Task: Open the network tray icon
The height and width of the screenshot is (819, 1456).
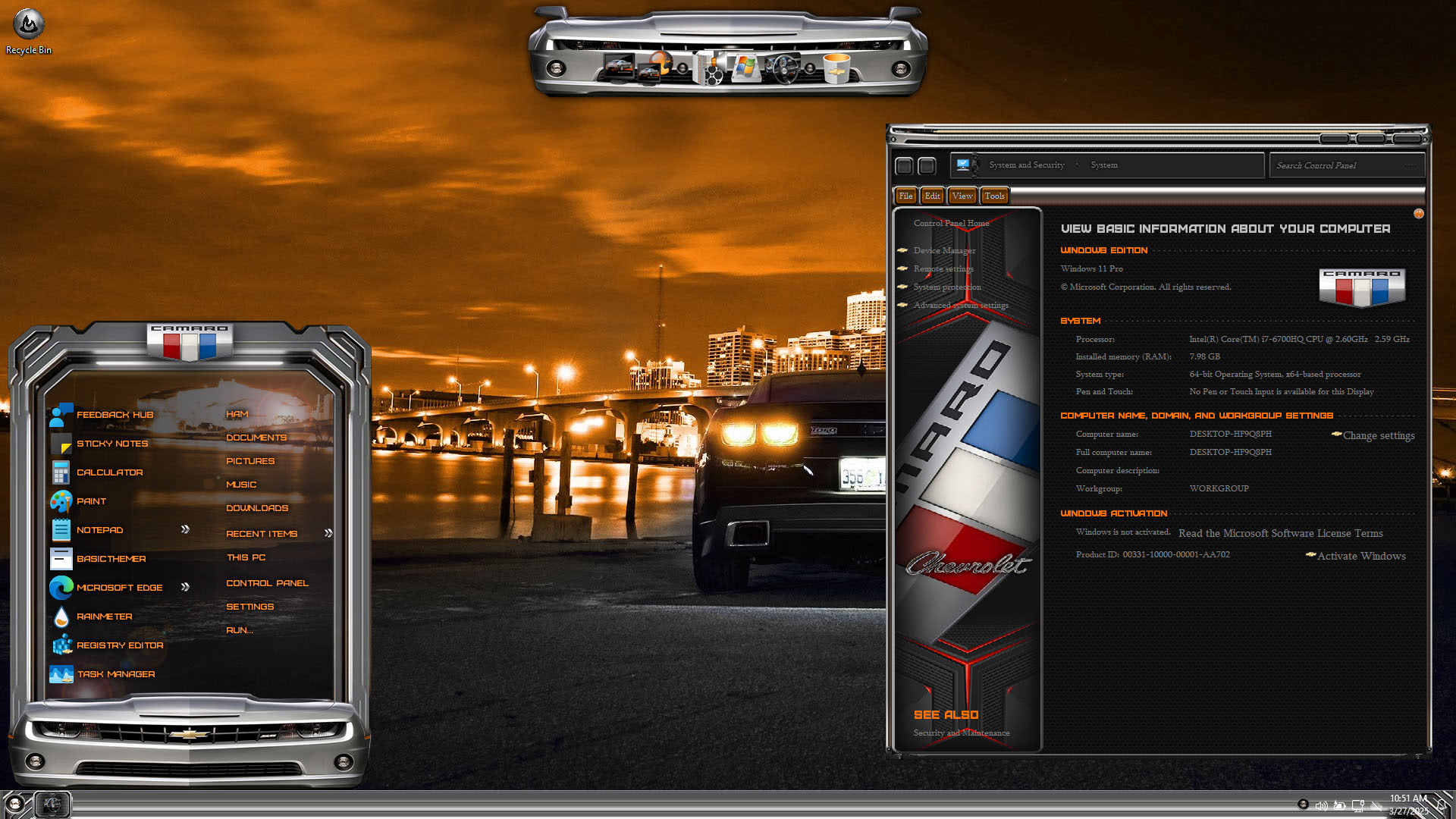Action: (x=1357, y=805)
